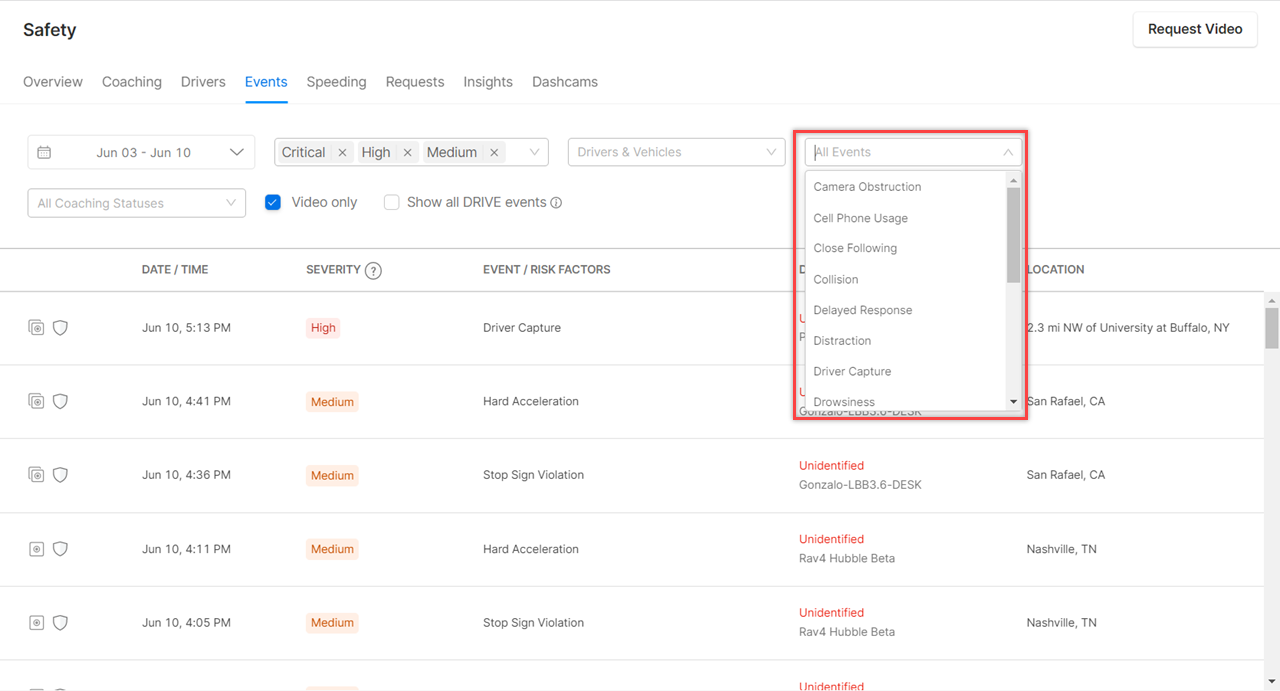Click shield icon for Jun 10, 4:41 PM event
1280x691 pixels.
pos(60,401)
